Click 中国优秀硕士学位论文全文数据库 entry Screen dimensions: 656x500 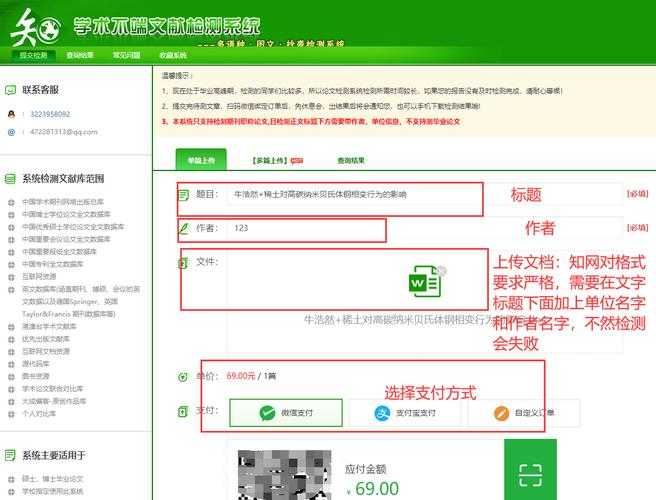(x=73, y=227)
